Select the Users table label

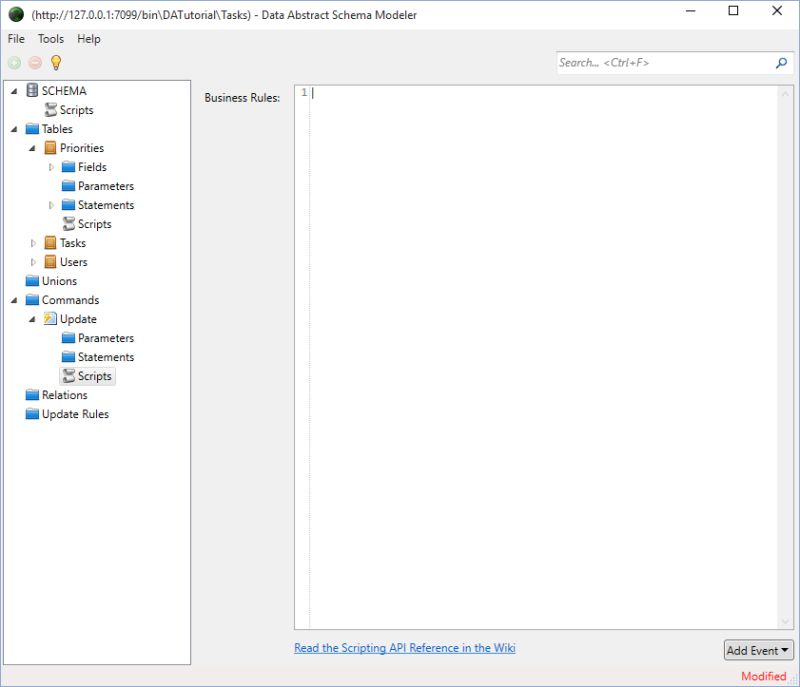73,262
